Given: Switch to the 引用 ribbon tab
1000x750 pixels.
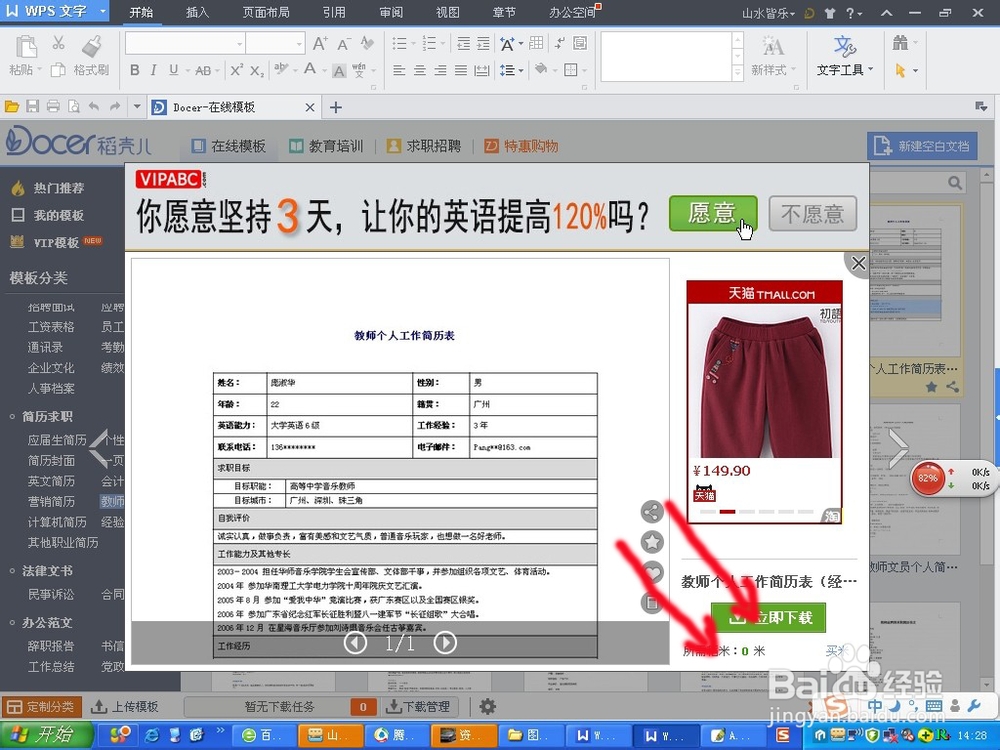Looking at the screenshot, I should (334, 12).
